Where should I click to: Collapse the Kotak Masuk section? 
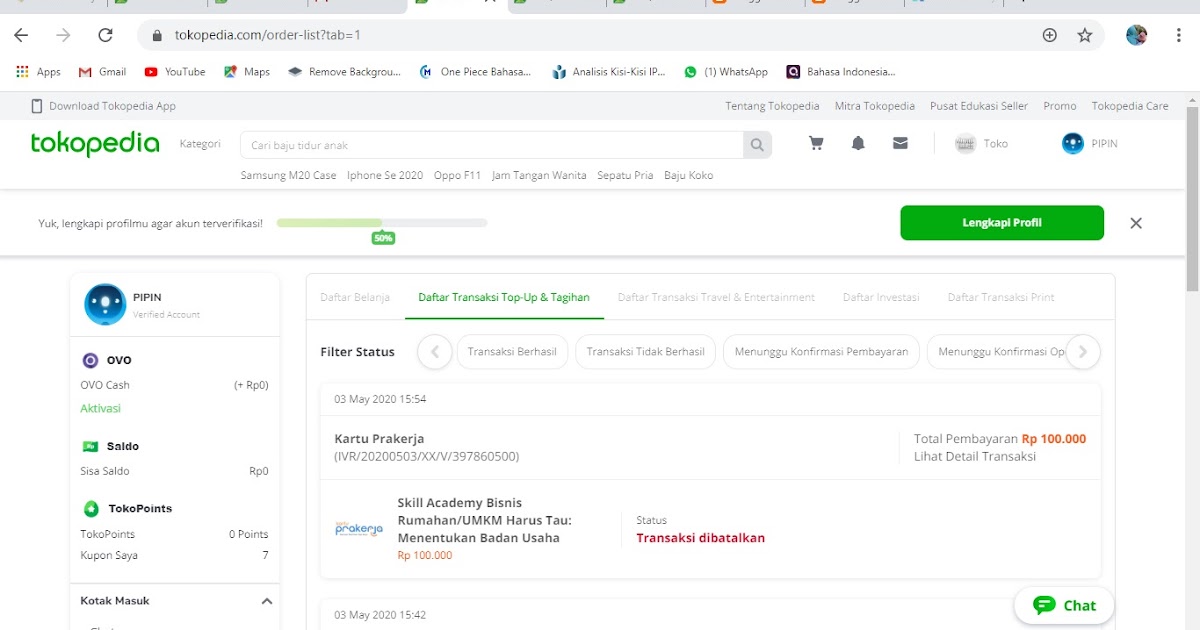coord(267,601)
